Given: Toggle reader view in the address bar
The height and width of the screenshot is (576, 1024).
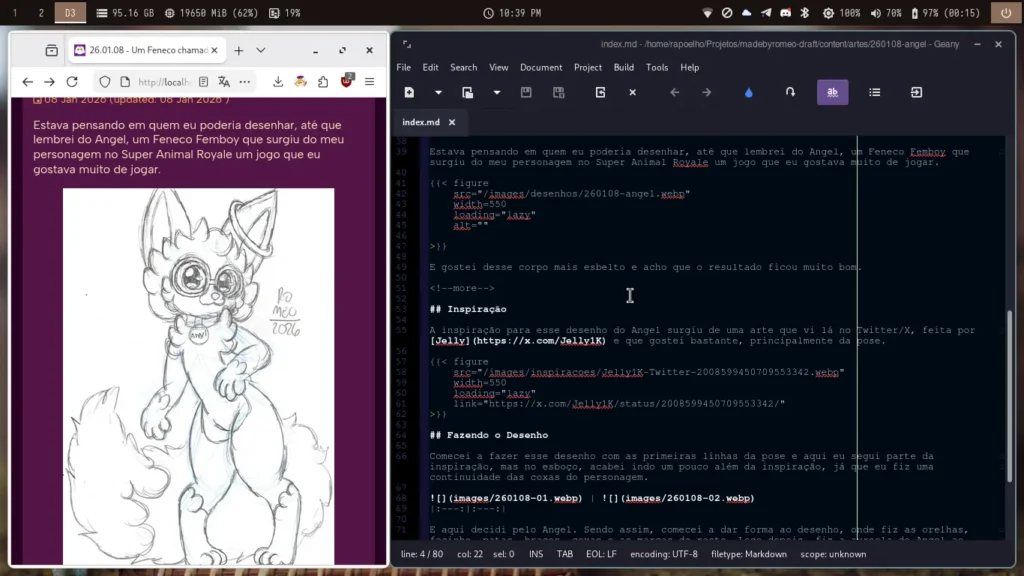Looking at the screenshot, I should (x=204, y=82).
